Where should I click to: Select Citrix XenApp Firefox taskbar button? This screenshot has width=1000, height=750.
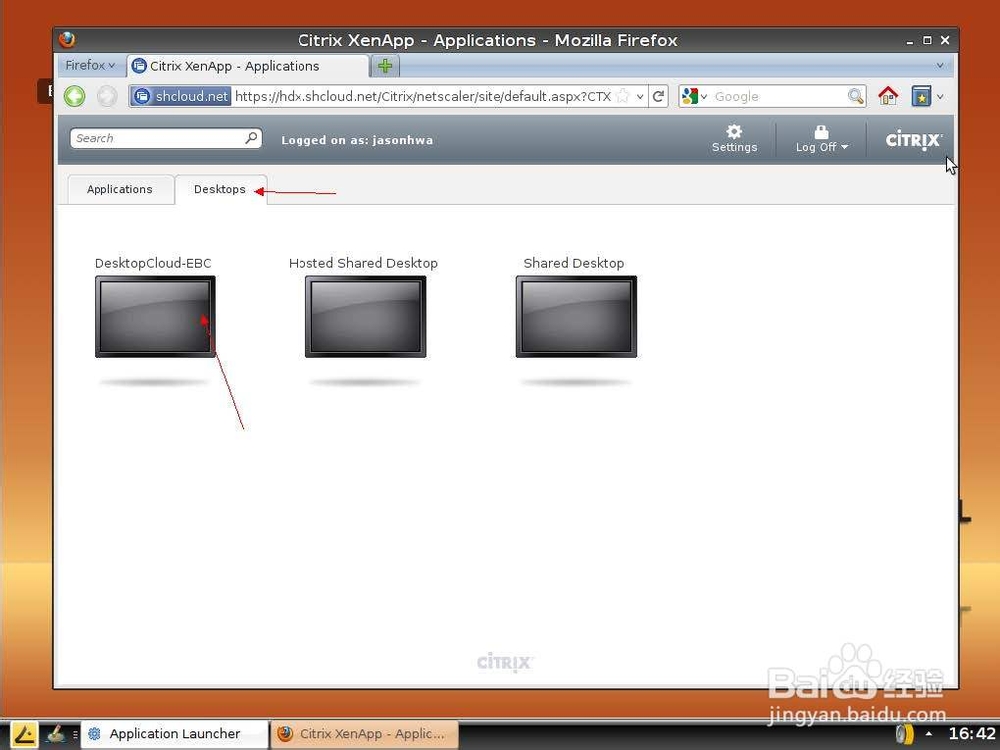click(365, 734)
